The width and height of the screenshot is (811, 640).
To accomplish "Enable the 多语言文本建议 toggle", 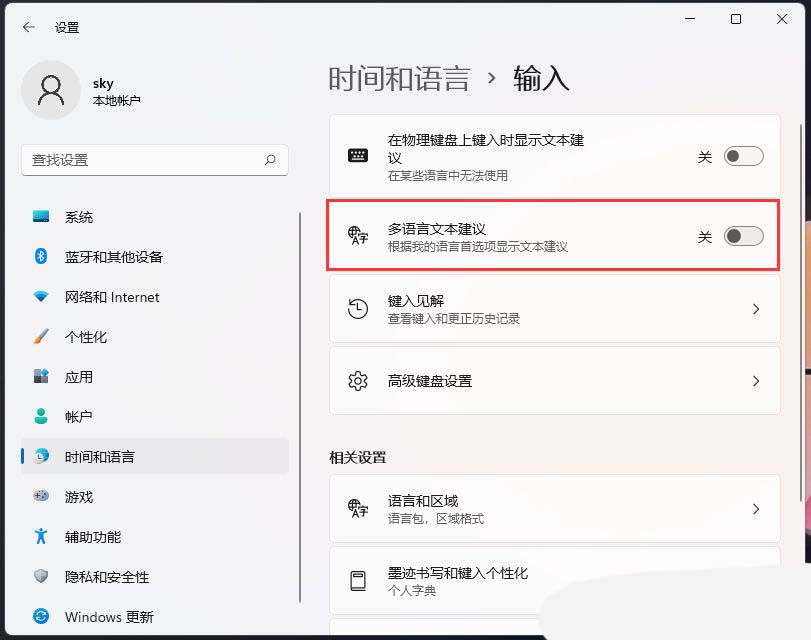I will (743, 236).
